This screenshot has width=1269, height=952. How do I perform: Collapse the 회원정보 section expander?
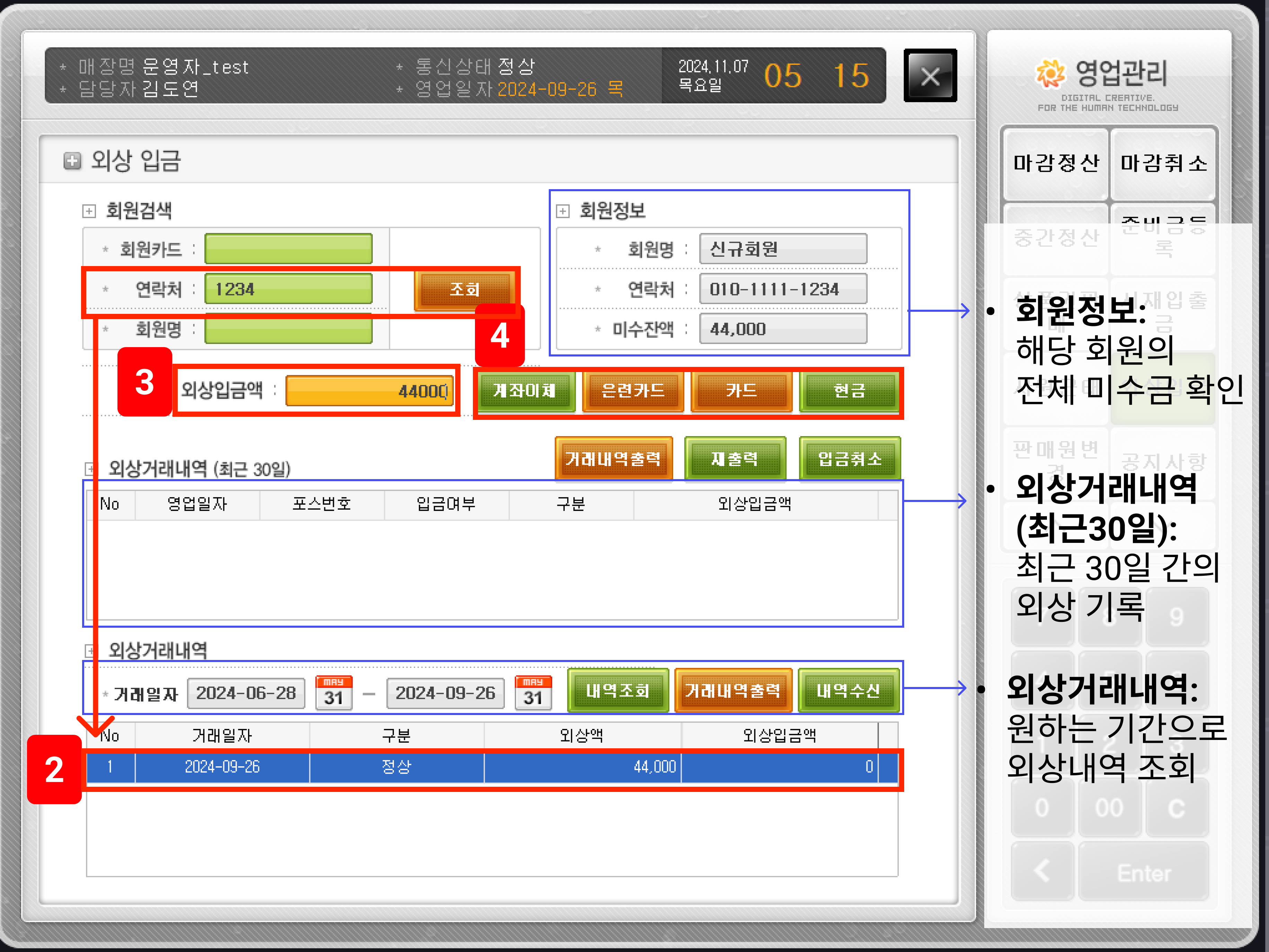tap(563, 211)
